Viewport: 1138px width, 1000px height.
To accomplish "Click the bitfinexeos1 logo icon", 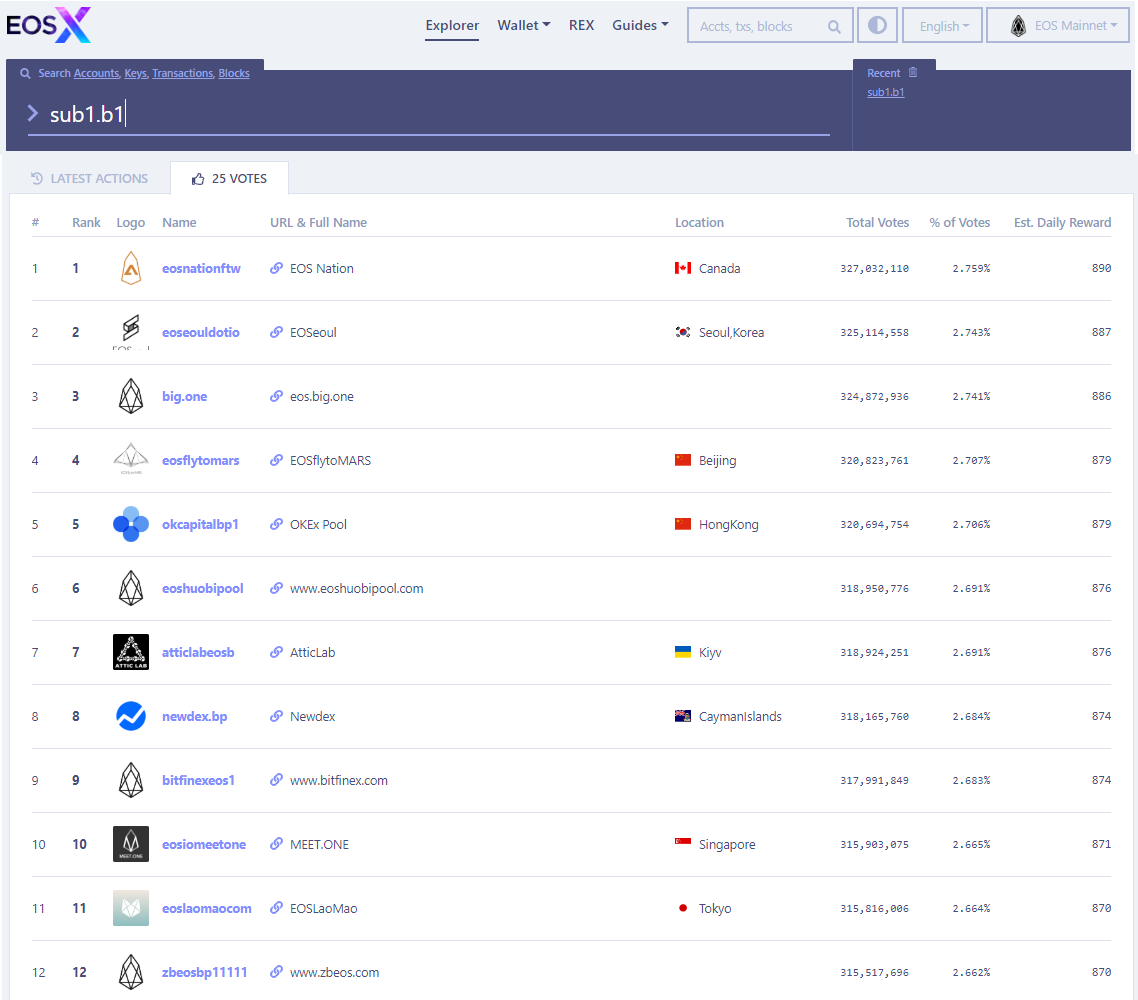I will click(x=131, y=780).
